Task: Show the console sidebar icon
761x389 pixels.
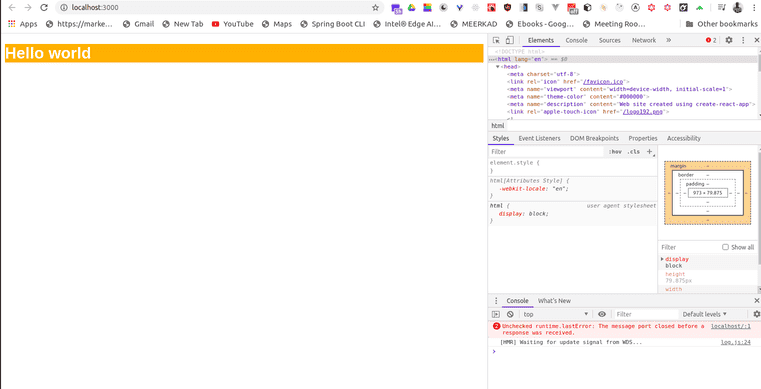Action: click(496, 314)
